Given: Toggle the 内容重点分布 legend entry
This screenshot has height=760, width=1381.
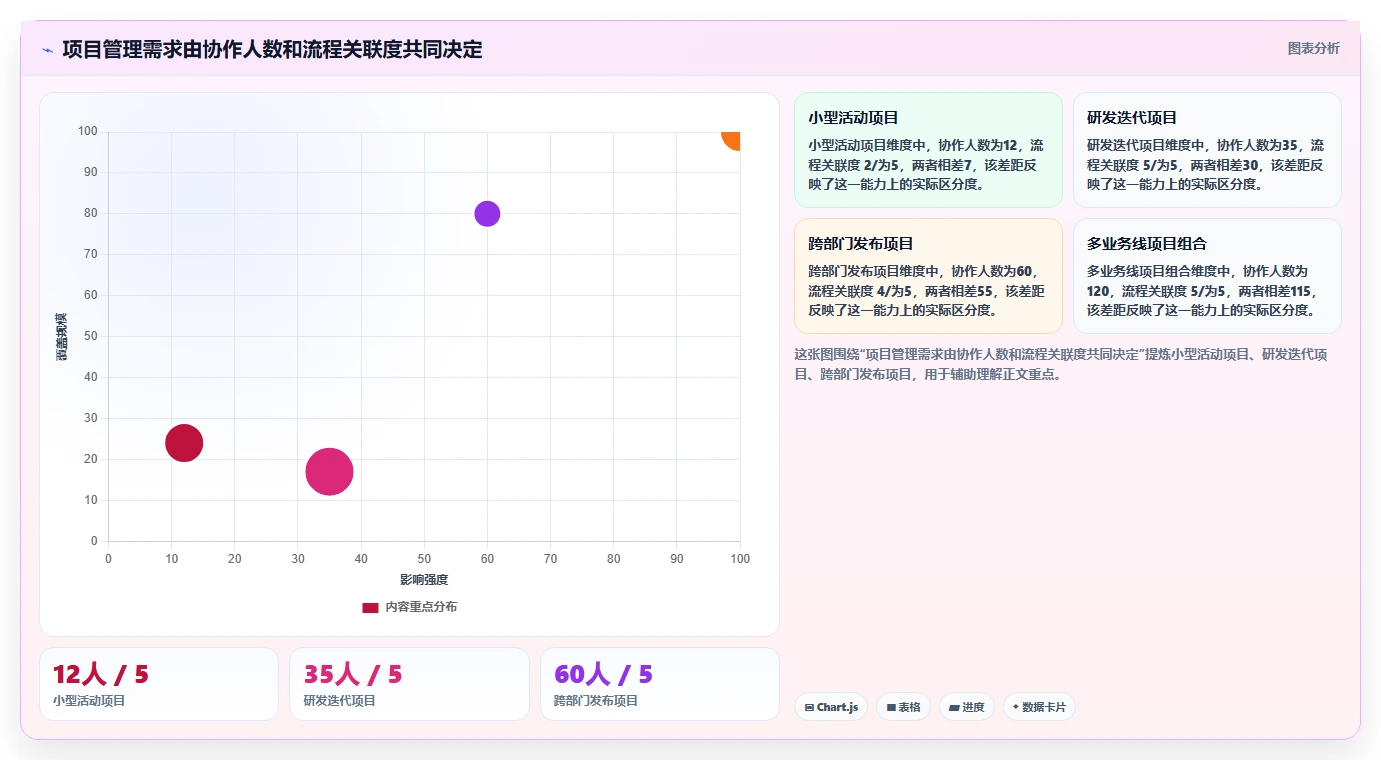Looking at the screenshot, I should [x=410, y=607].
